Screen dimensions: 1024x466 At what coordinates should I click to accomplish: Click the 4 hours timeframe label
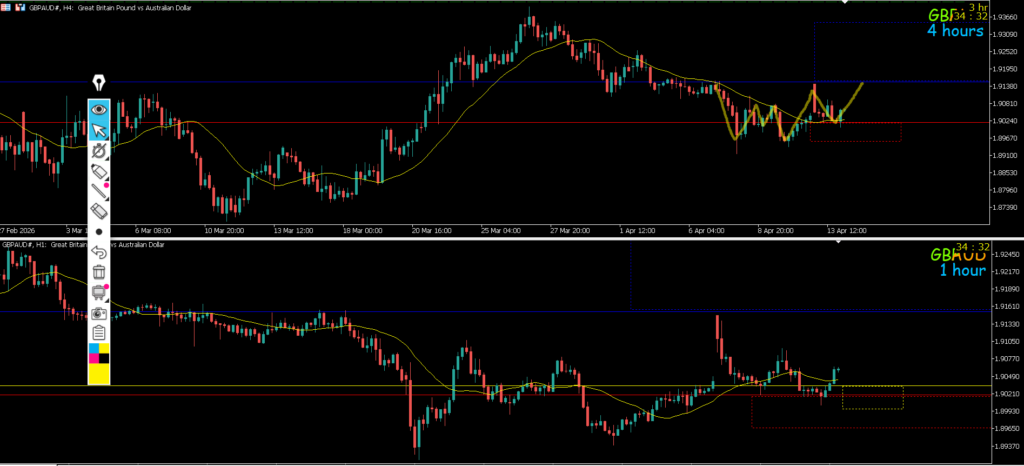click(954, 31)
